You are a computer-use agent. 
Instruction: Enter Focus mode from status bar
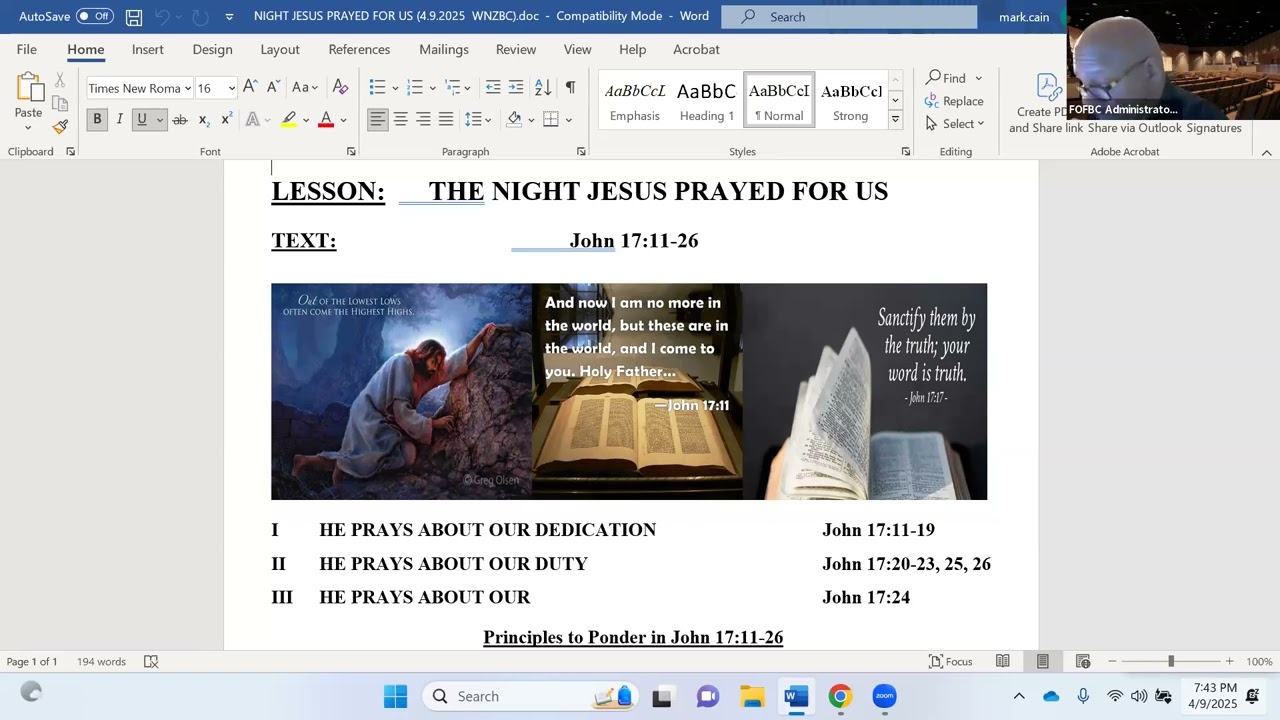tap(951, 662)
